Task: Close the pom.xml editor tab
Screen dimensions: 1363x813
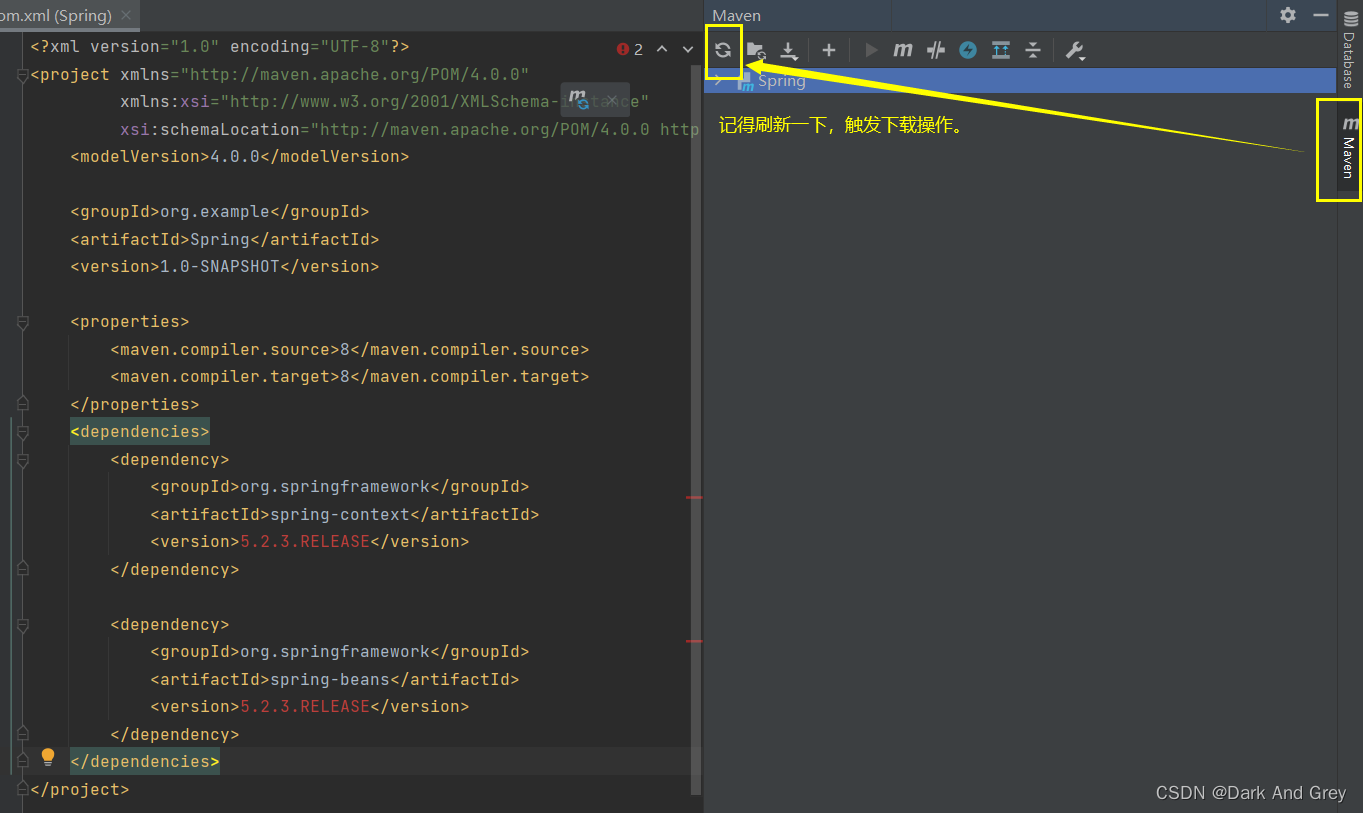Action: (125, 16)
